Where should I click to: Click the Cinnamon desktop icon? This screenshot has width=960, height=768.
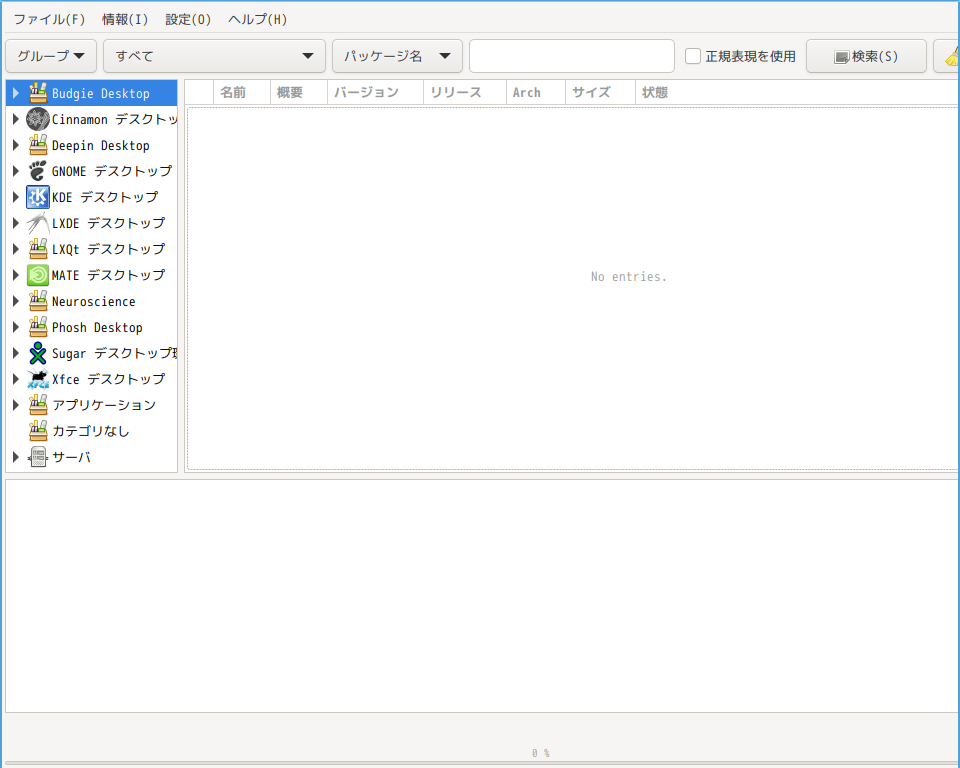click(x=38, y=119)
